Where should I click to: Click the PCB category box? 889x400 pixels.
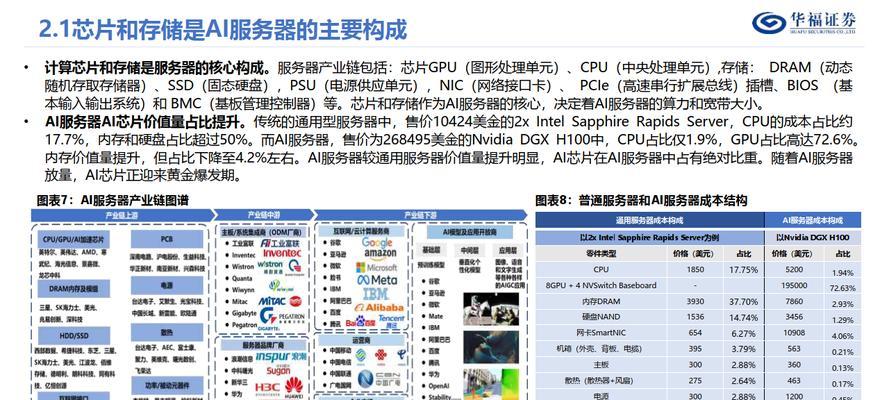point(167,239)
